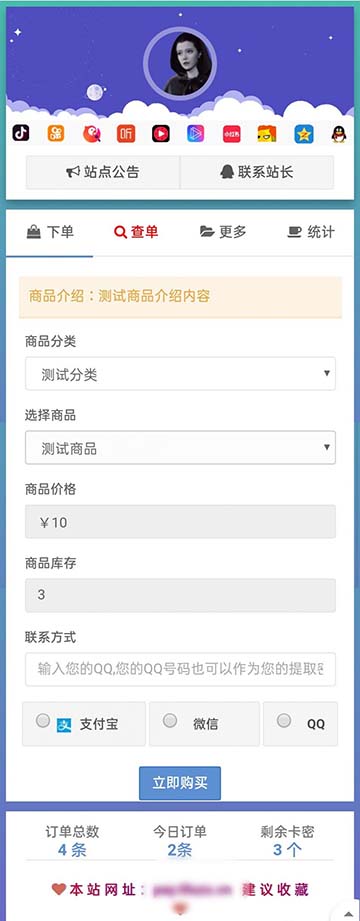Viewport: 360px width, 921px height.
Task: Select the 支付宝 payment radio button
Action: pos(43,721)
